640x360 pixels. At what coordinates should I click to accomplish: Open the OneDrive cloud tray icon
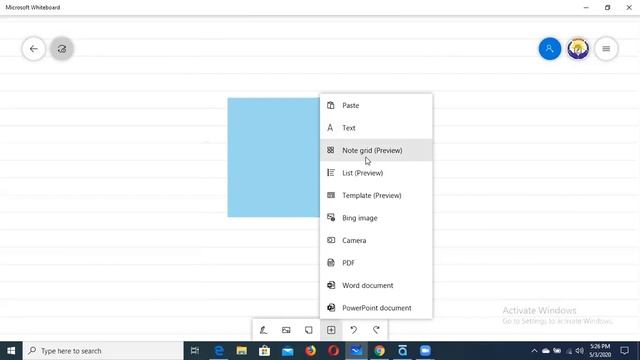pyautogui.click(x=546, y=351)
